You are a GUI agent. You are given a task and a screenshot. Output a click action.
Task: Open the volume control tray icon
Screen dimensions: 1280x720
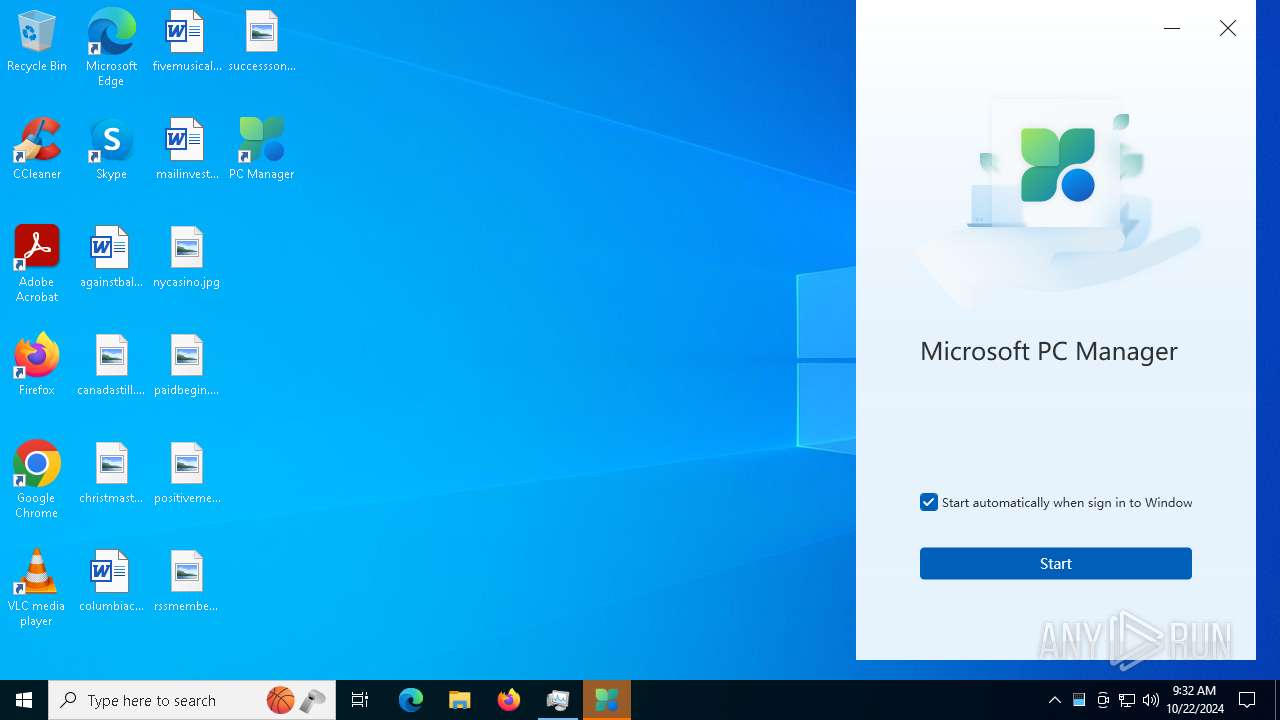click(1151, 700)
